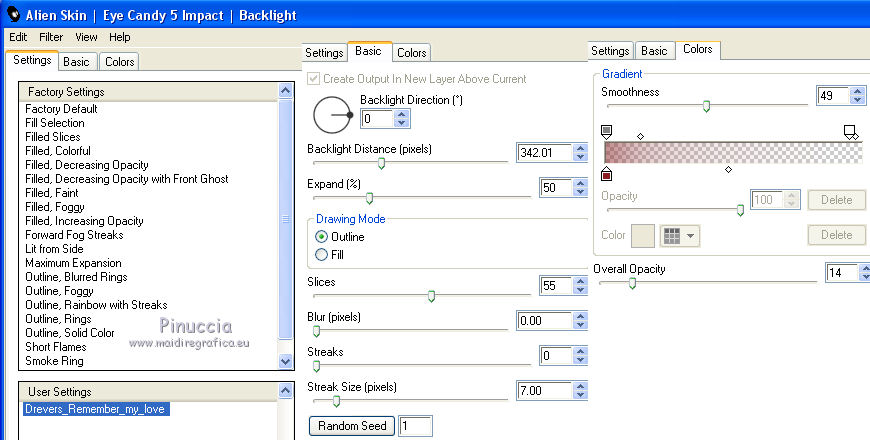Open the View menu
The height and width of the screenshot is (440, 870).
(x=86, y=37)
